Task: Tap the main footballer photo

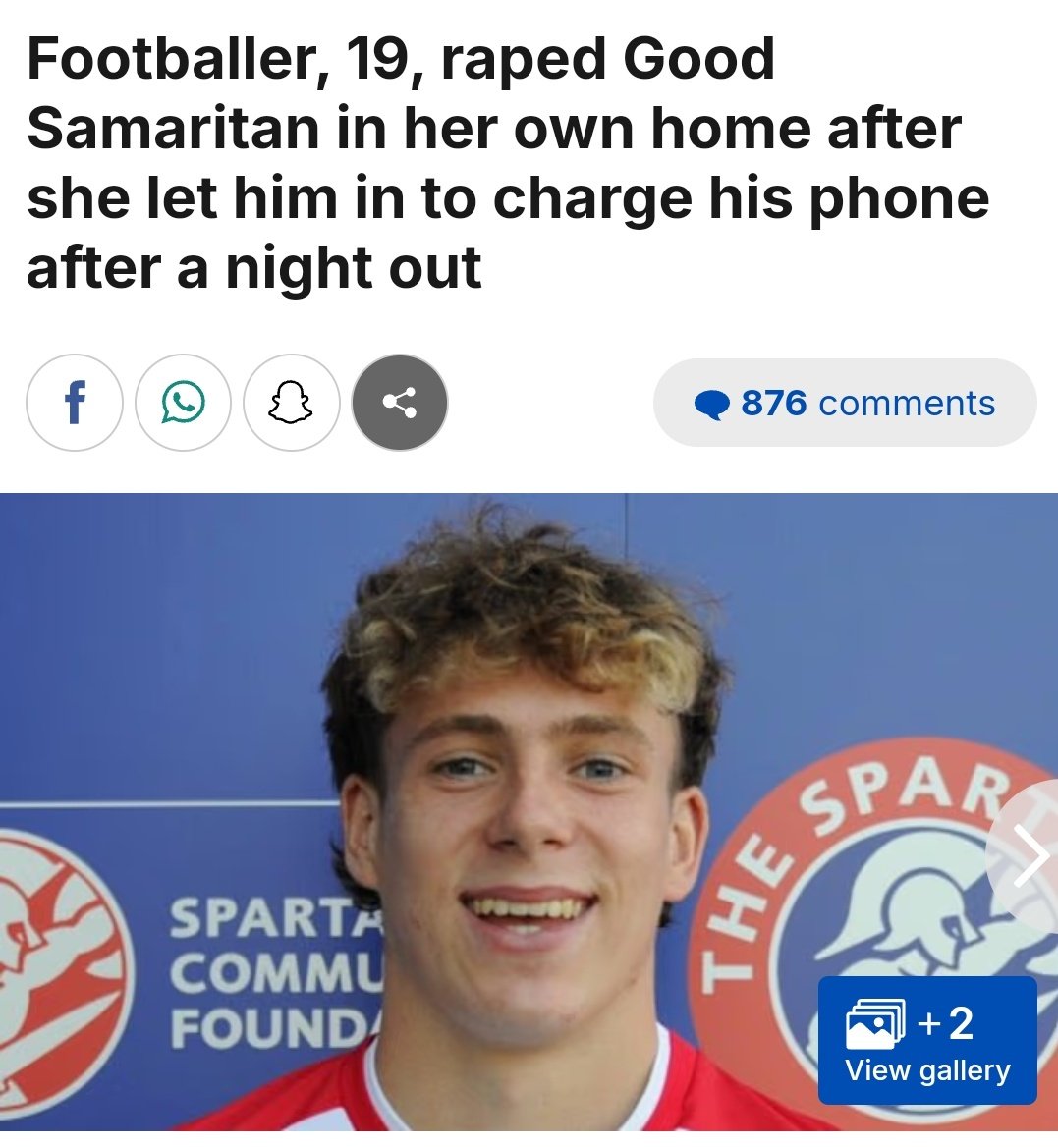Action: click(x=529, y=812)
